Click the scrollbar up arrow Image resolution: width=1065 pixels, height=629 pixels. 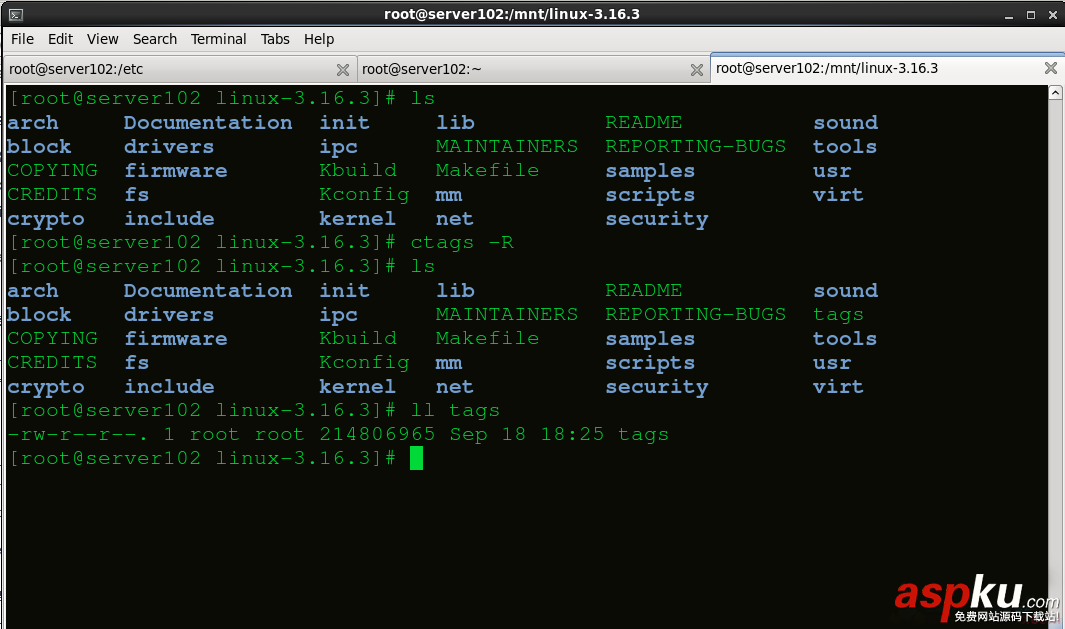coord(1055,92)
